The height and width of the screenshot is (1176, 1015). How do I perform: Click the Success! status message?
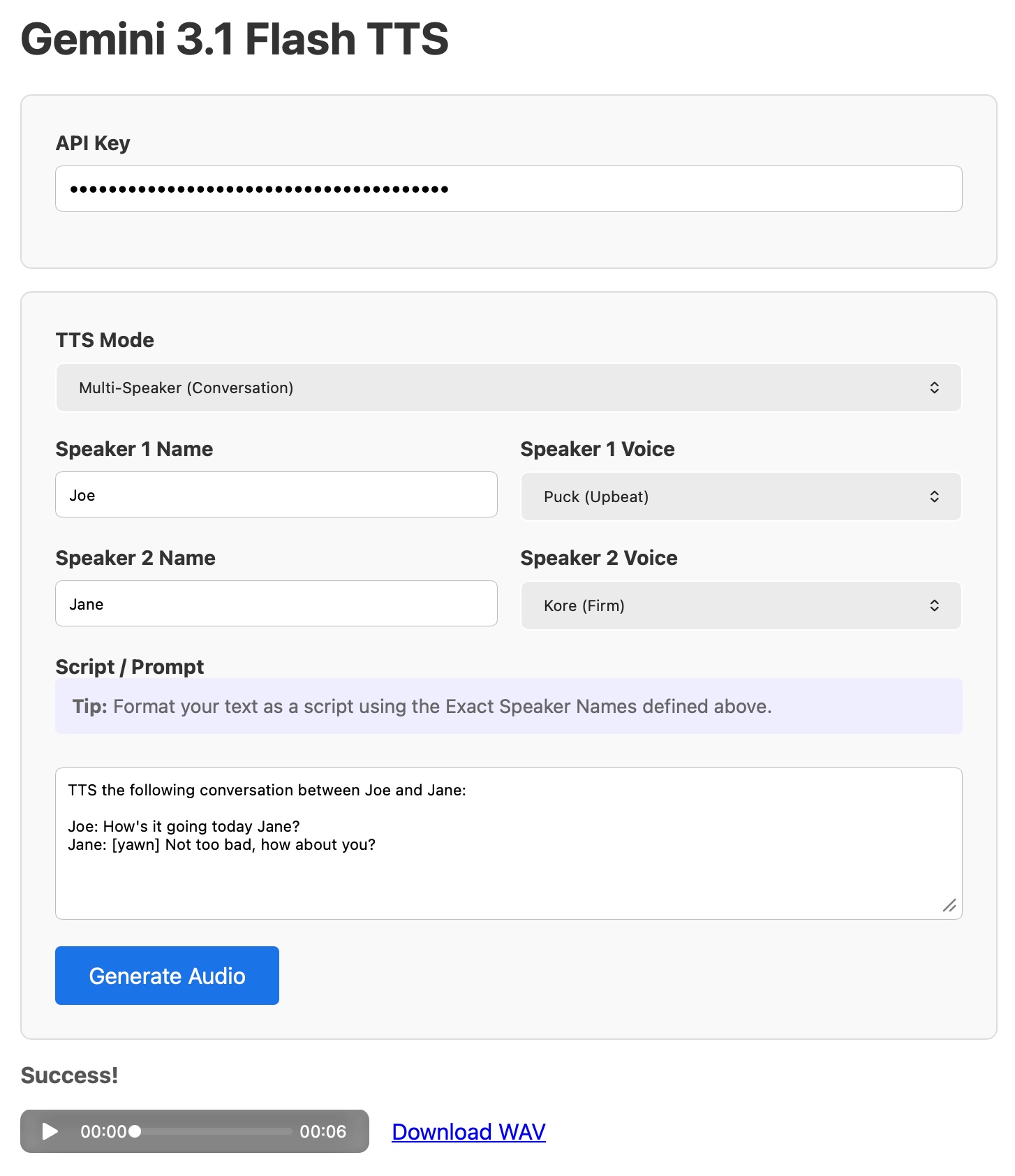tap(69, 1075)
